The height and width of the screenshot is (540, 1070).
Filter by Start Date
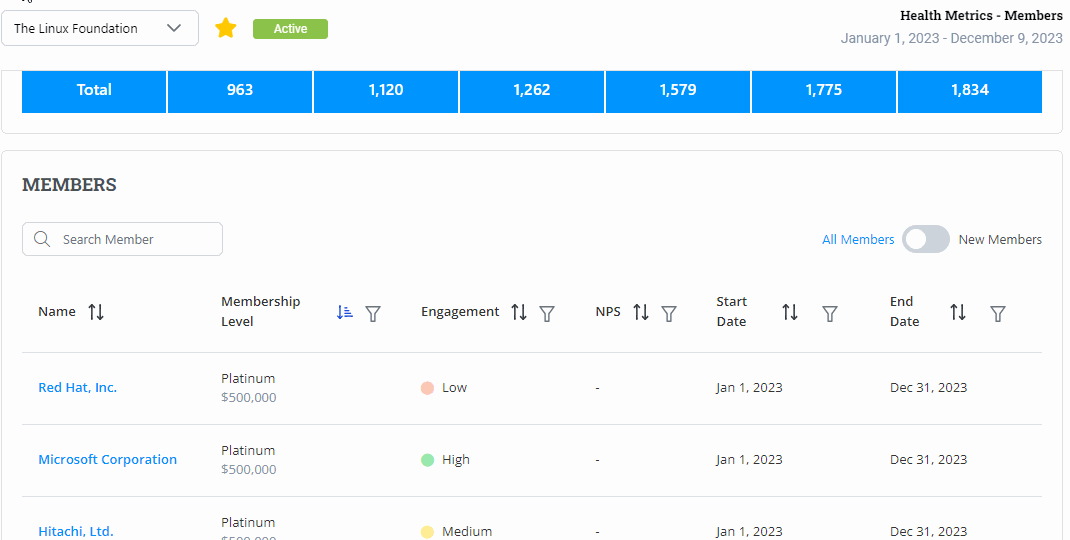pos(830,313)
